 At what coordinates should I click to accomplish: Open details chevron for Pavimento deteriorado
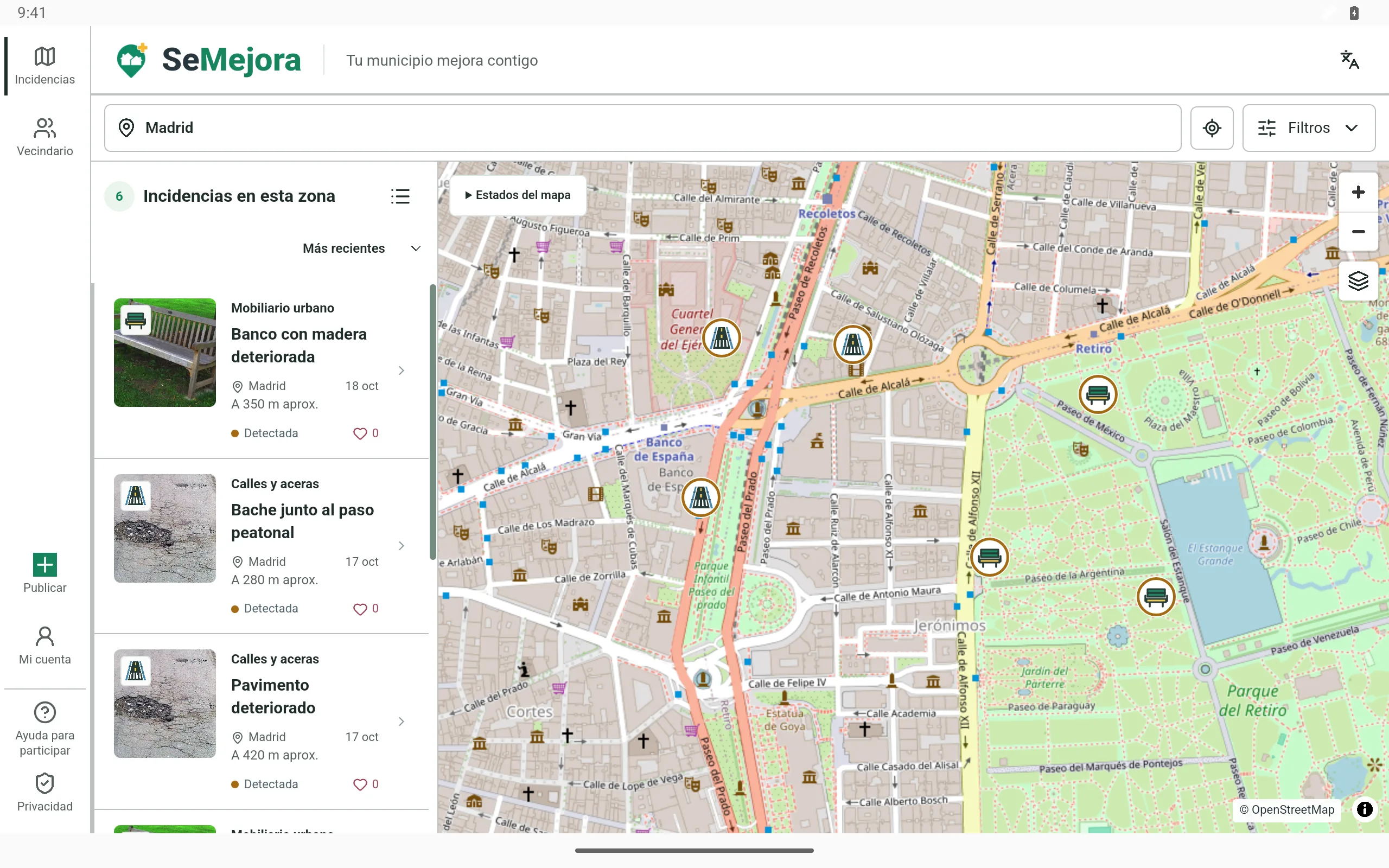click(401, 722)
